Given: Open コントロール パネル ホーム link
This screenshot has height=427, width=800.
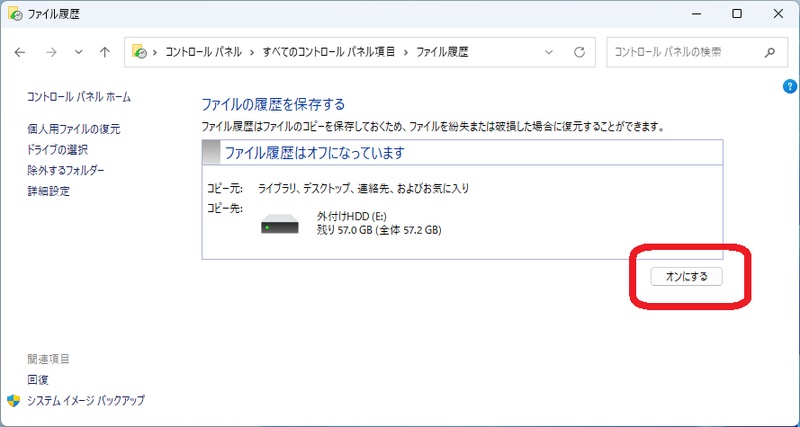Looking at the screenshot, I should [x=79, y=96].
